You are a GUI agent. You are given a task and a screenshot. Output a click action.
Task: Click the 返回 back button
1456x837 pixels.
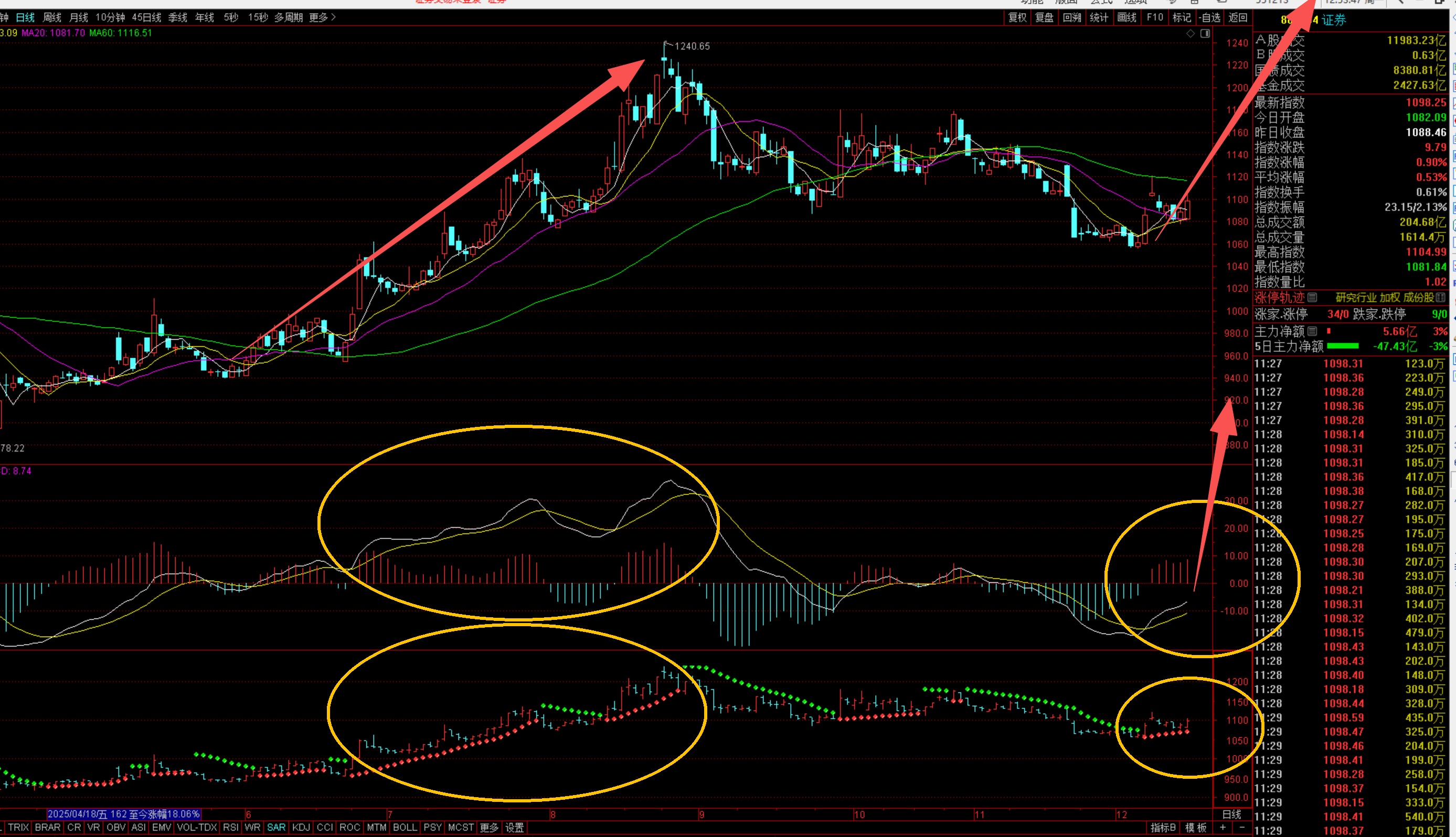[1238, 17]
